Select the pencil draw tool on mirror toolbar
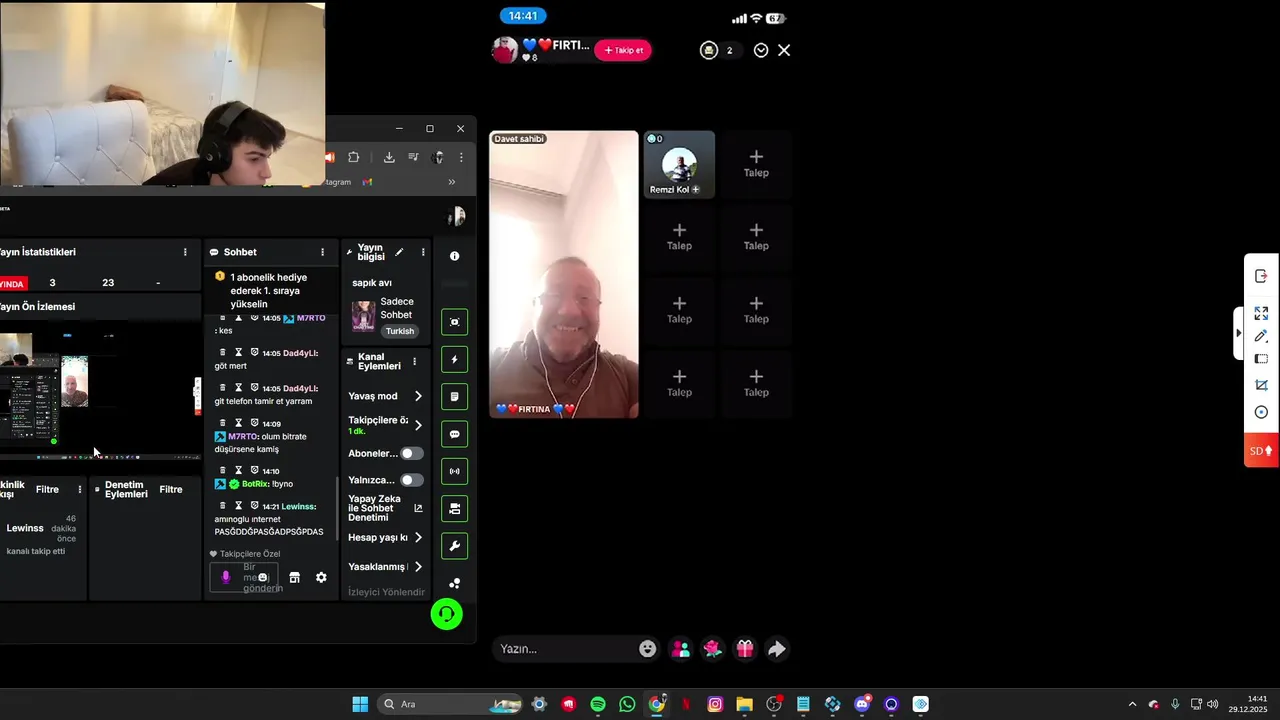This screenshot has width=1280, height=720. point(1261,336)
